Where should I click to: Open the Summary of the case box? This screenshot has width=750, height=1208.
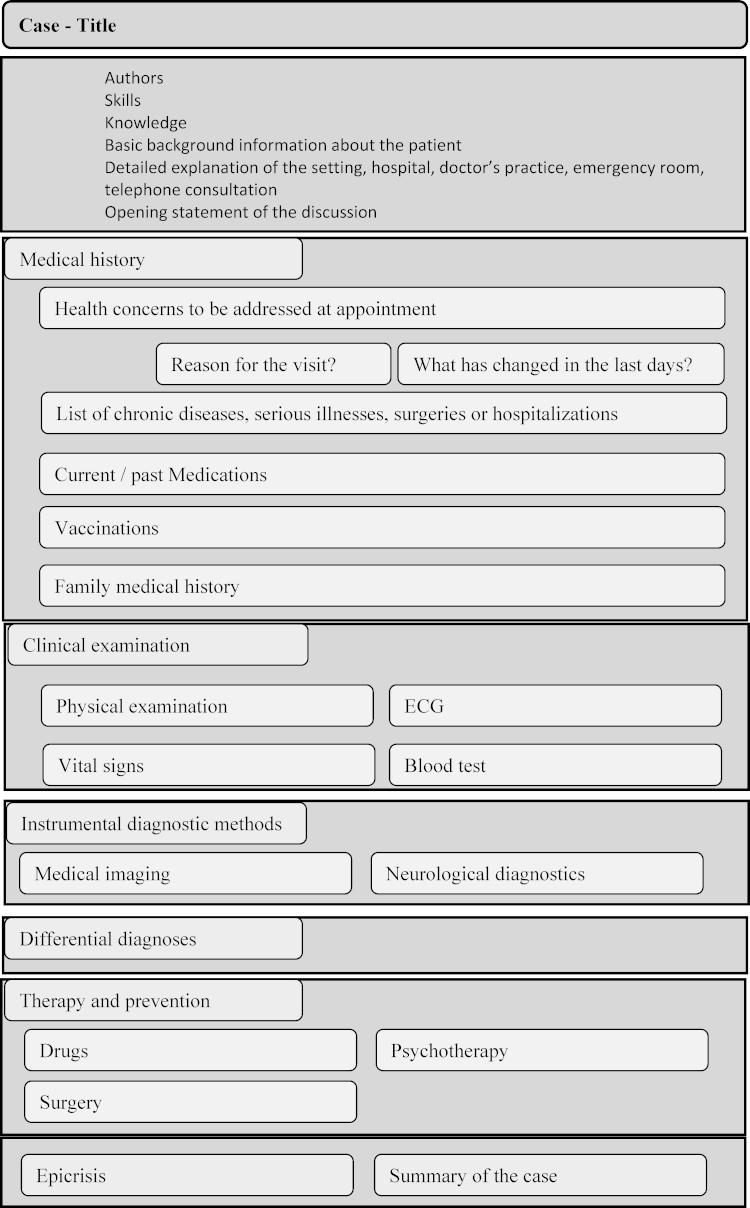[540, 1176]
